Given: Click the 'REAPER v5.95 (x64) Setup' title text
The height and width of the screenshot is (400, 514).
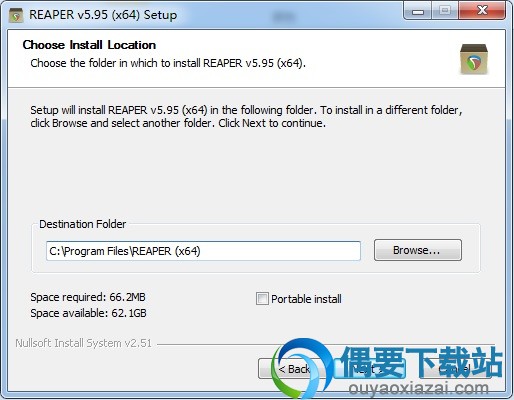Looking at the screenshot, I should pos(103,15).
